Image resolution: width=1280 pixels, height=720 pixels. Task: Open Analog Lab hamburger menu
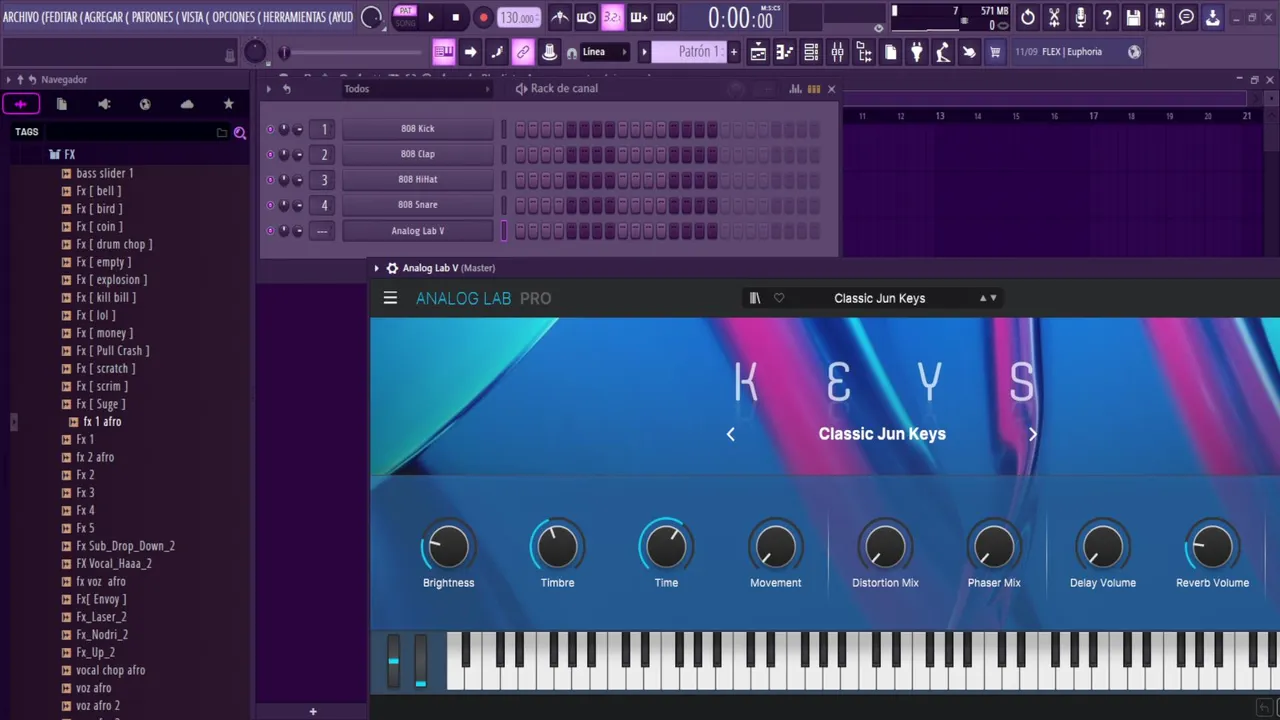390,298
